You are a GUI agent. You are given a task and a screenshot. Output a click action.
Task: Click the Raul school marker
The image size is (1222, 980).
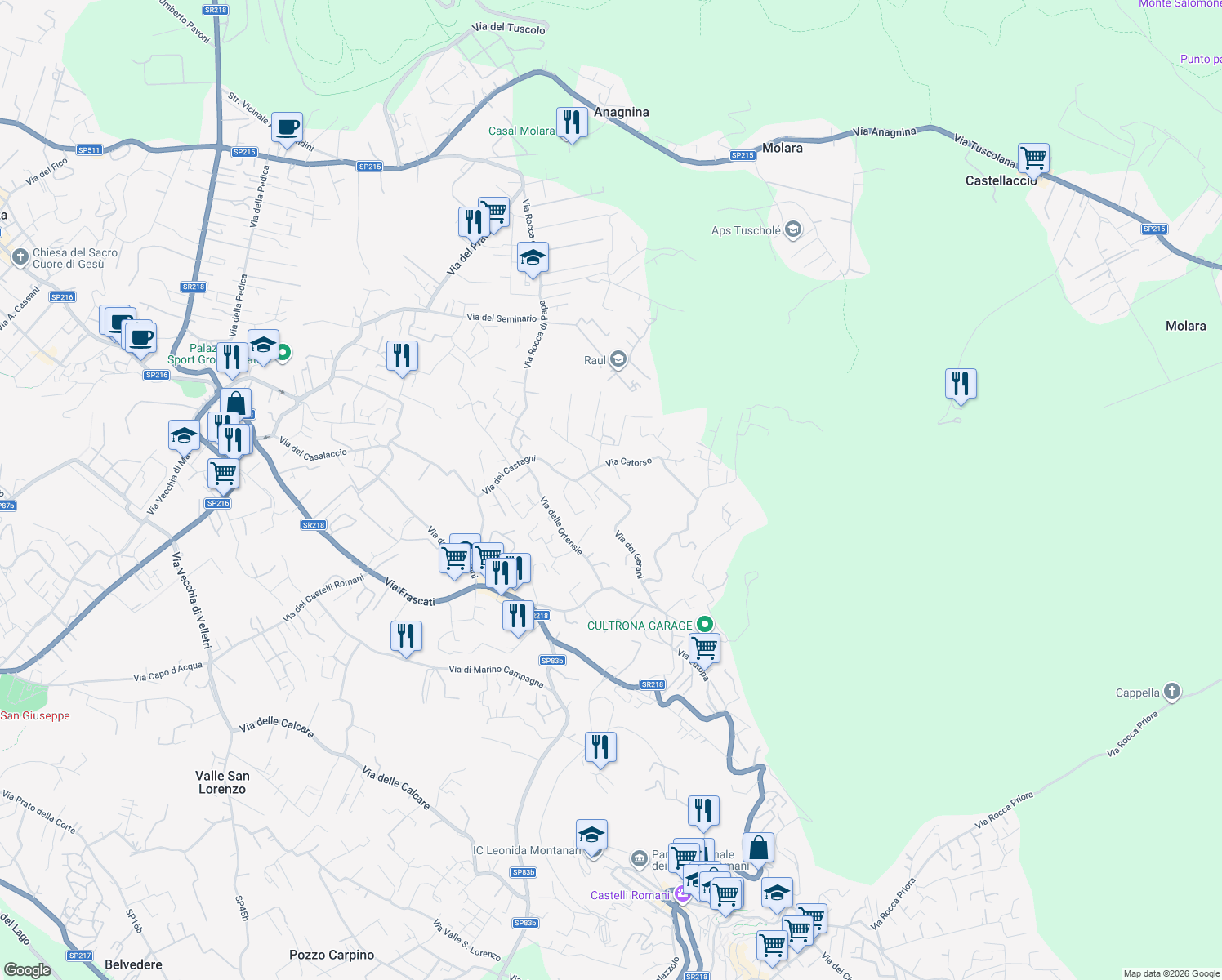point(618,359)
